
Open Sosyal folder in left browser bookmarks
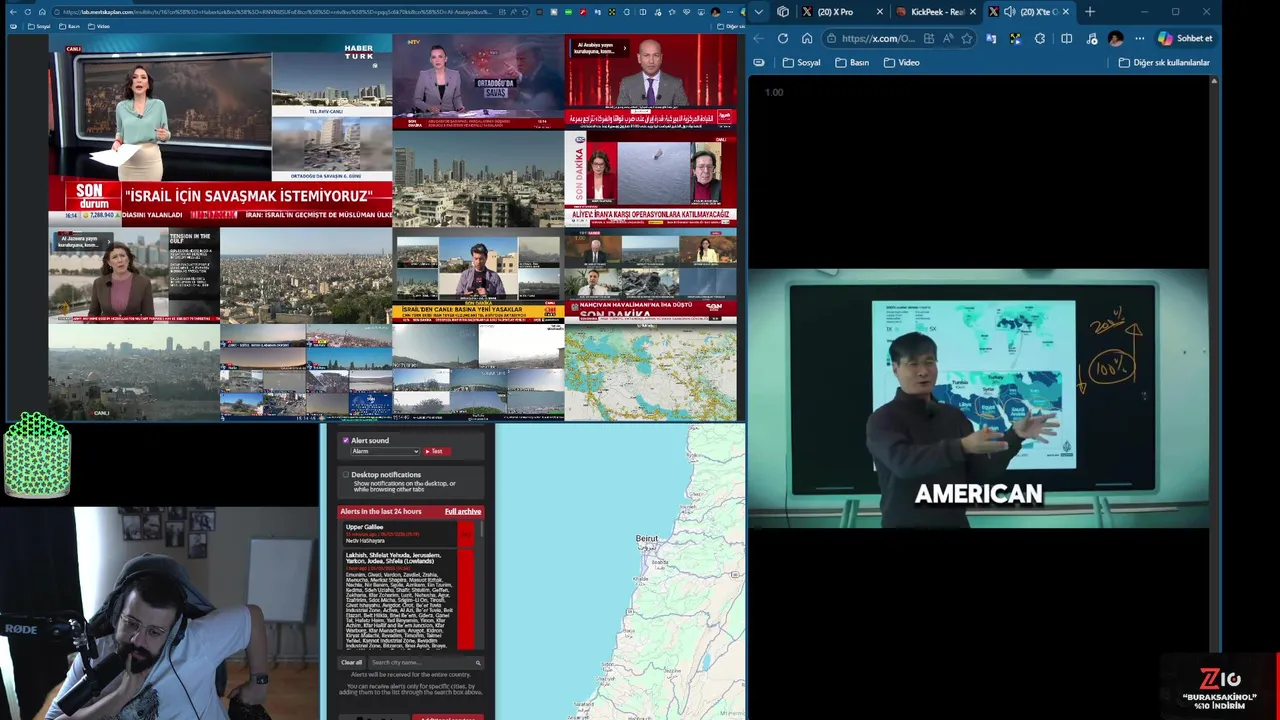[x=38, y=26]
